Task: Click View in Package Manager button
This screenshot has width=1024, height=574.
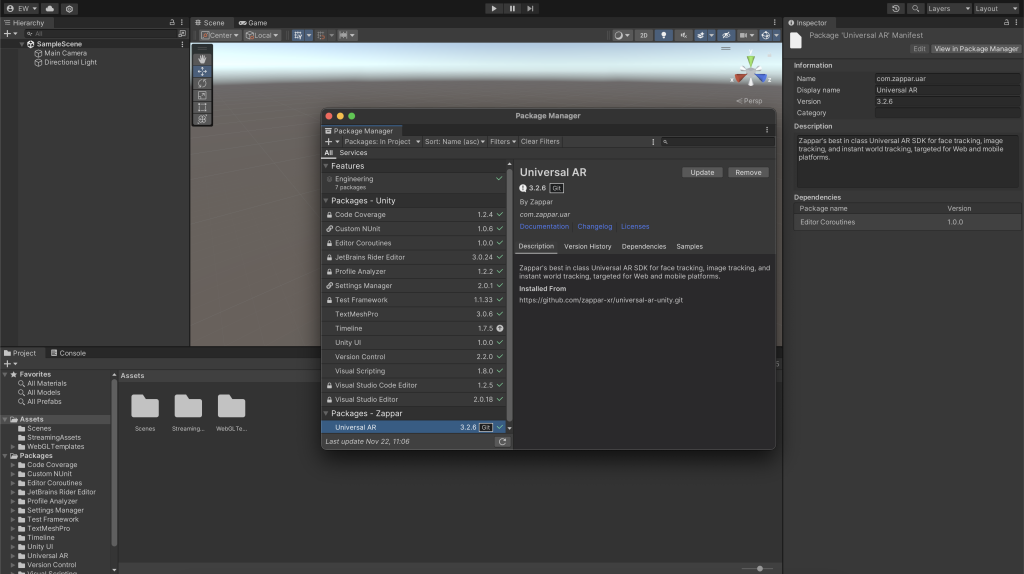Action: pos(976,49)
